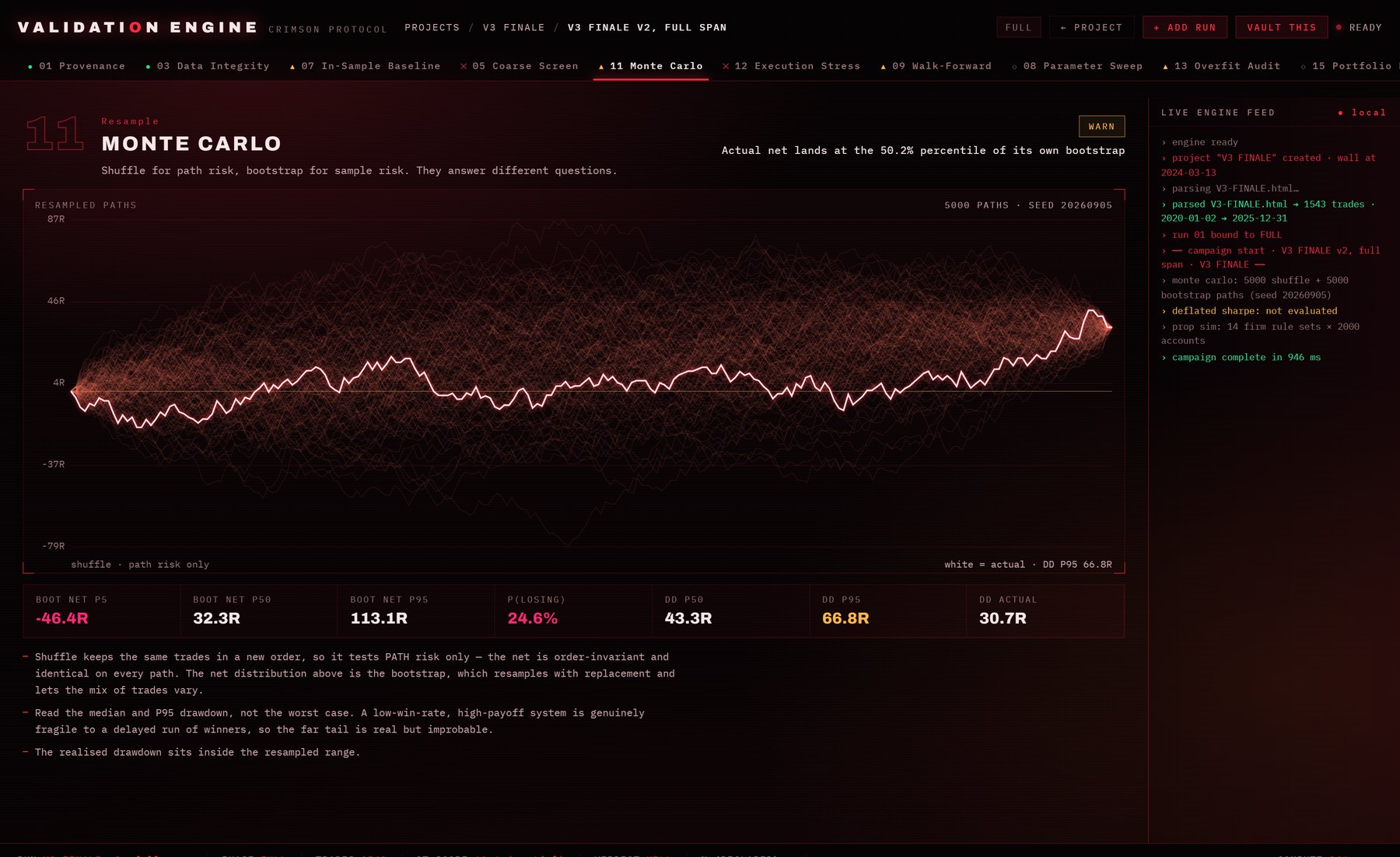1400x857 pixels.
Task: Select the DD P95 66.8R card
Action: click(x=887, y=610)
